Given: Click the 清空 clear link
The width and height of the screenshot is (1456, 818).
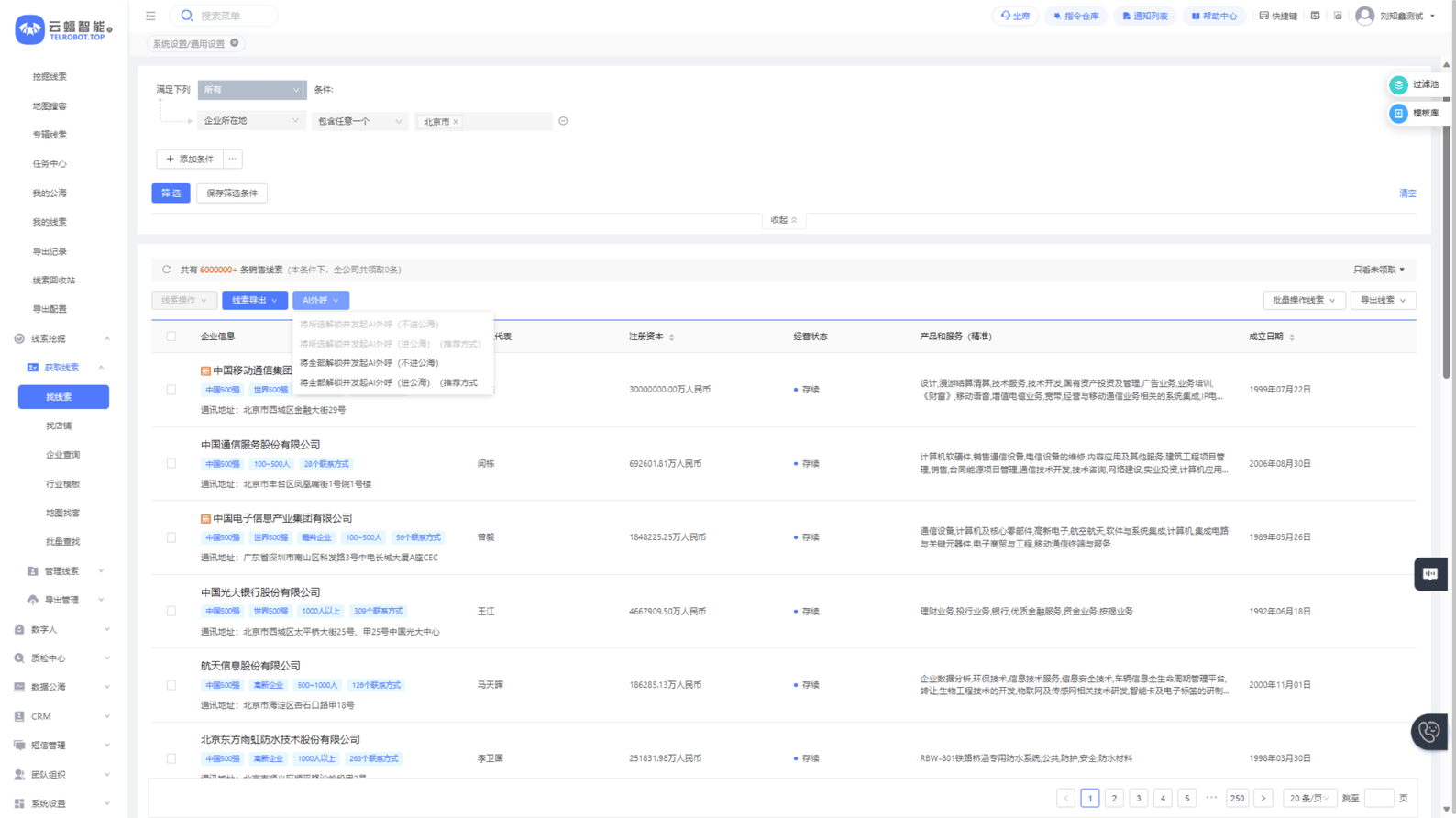Looking at the screenshot, I should 1406,193.
